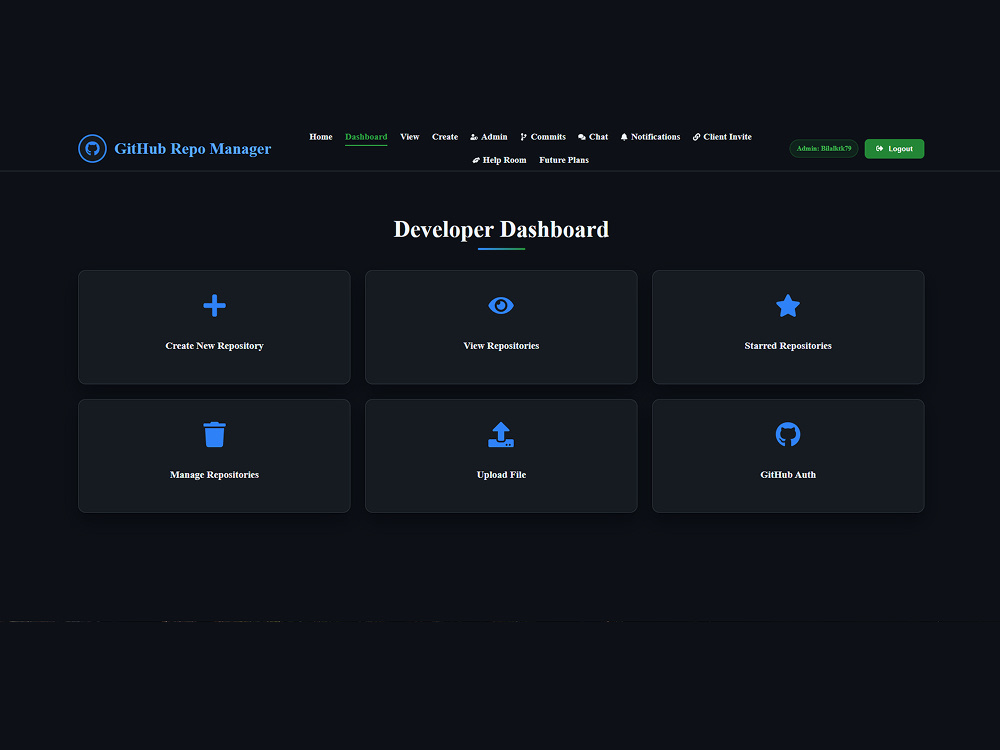Screen dimensions: 1000x750
Task: Click the Developer Dashboard heading
Action: (501, 230)
